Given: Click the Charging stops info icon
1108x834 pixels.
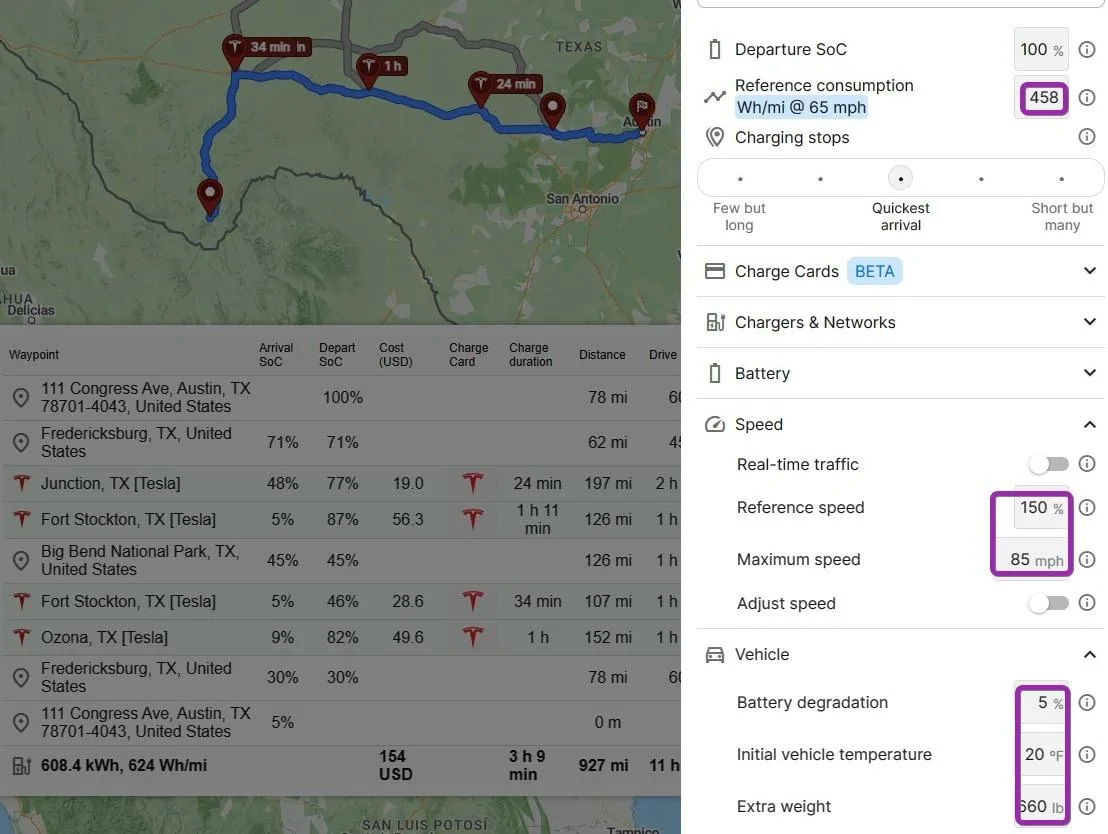Looking at the screenshot, I should [x=1087, y=136].
